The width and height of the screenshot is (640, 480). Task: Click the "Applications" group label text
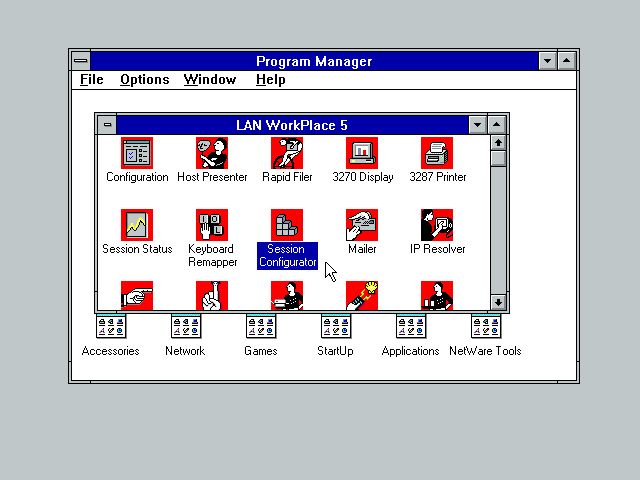(x=411, y=351)
